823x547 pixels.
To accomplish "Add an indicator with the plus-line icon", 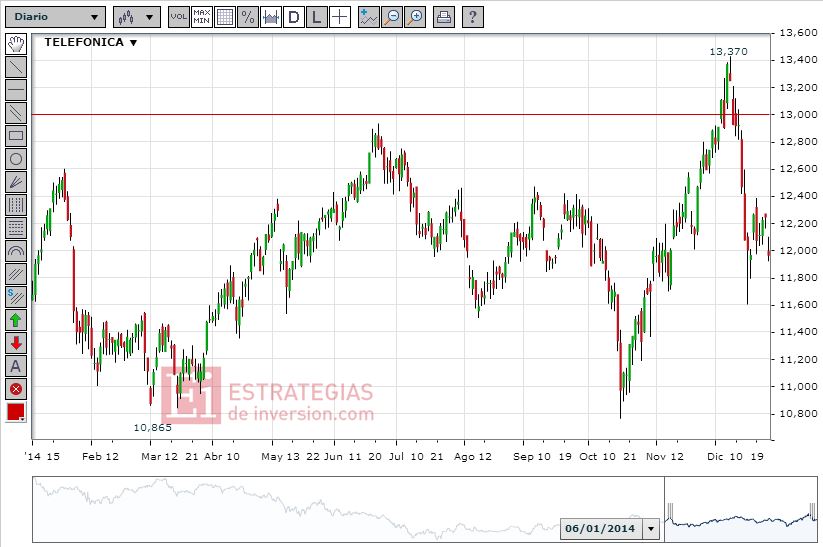I will 368,17.
